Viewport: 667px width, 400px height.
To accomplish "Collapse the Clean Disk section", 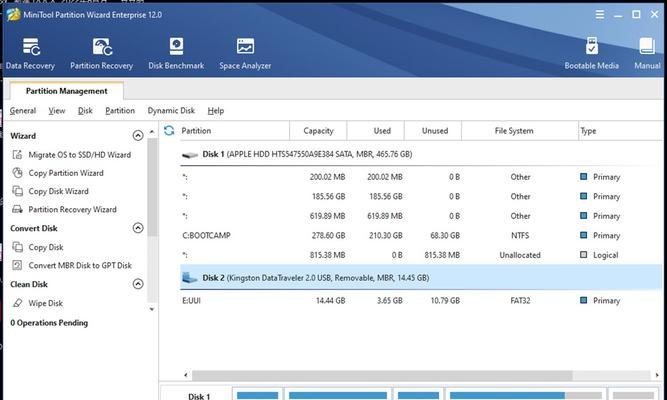I will [x=138, y=284].
